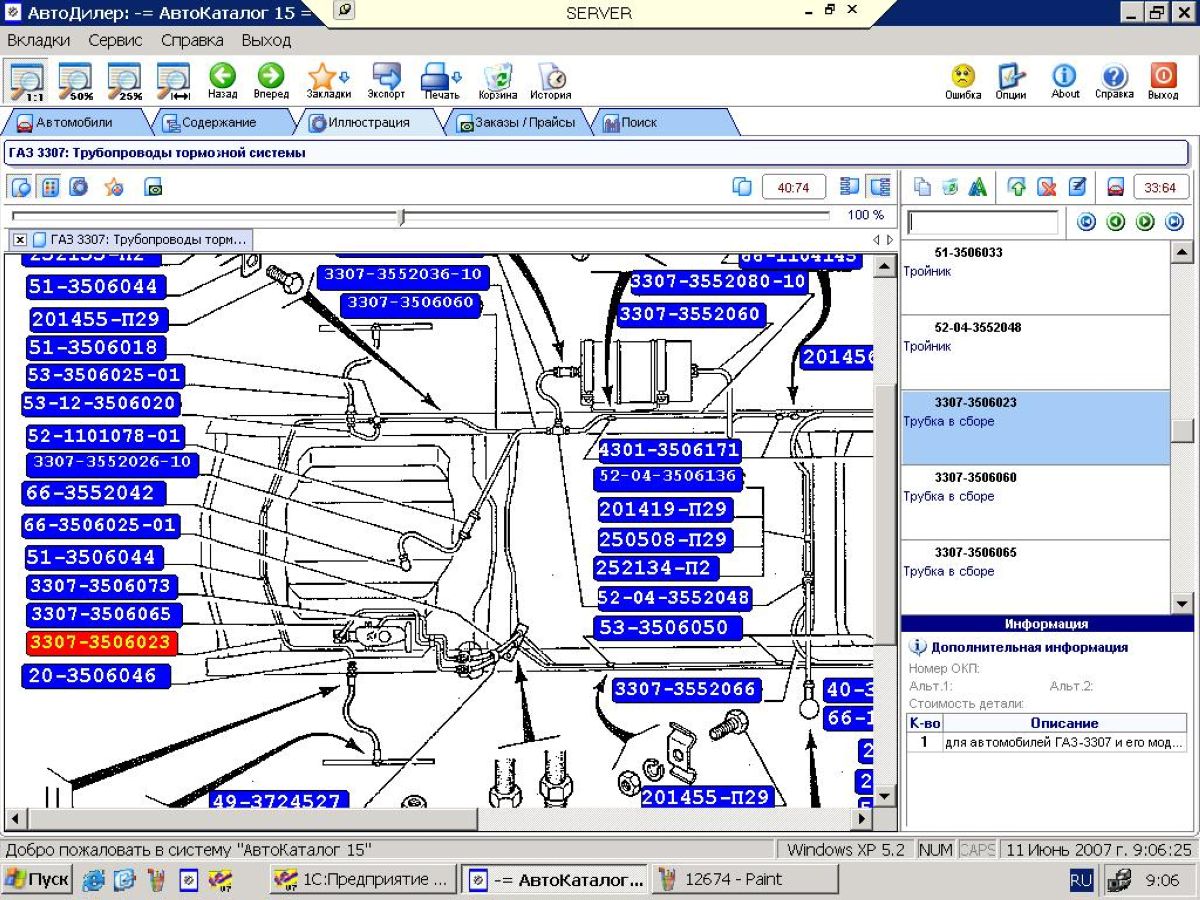
Task: Click the copy illustration icon beside 40:74
Action: 742,187
